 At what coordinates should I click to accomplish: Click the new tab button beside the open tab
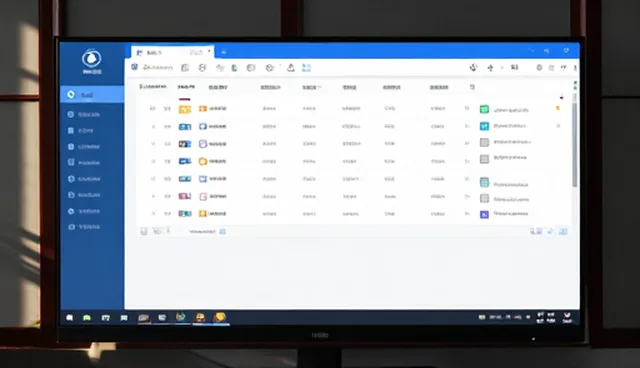click(x=223, y=52)
